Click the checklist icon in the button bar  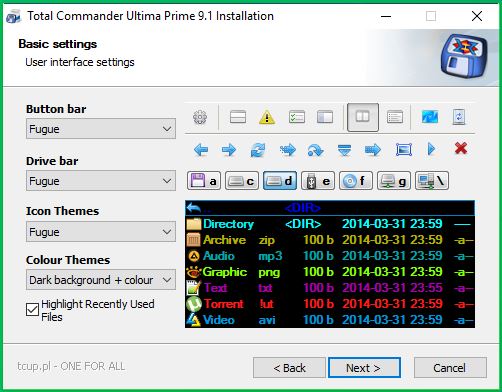(297, 117)
